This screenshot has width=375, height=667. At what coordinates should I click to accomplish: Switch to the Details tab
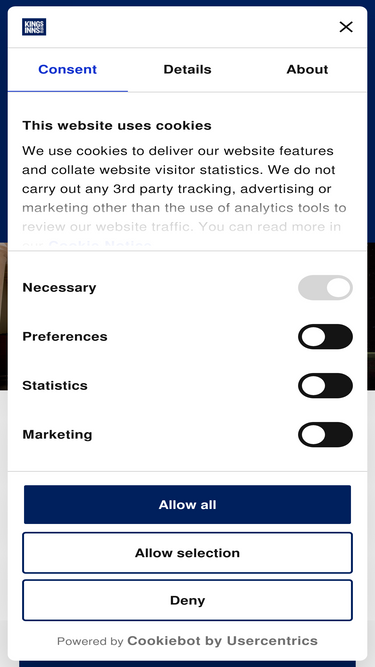click(188, 70)
